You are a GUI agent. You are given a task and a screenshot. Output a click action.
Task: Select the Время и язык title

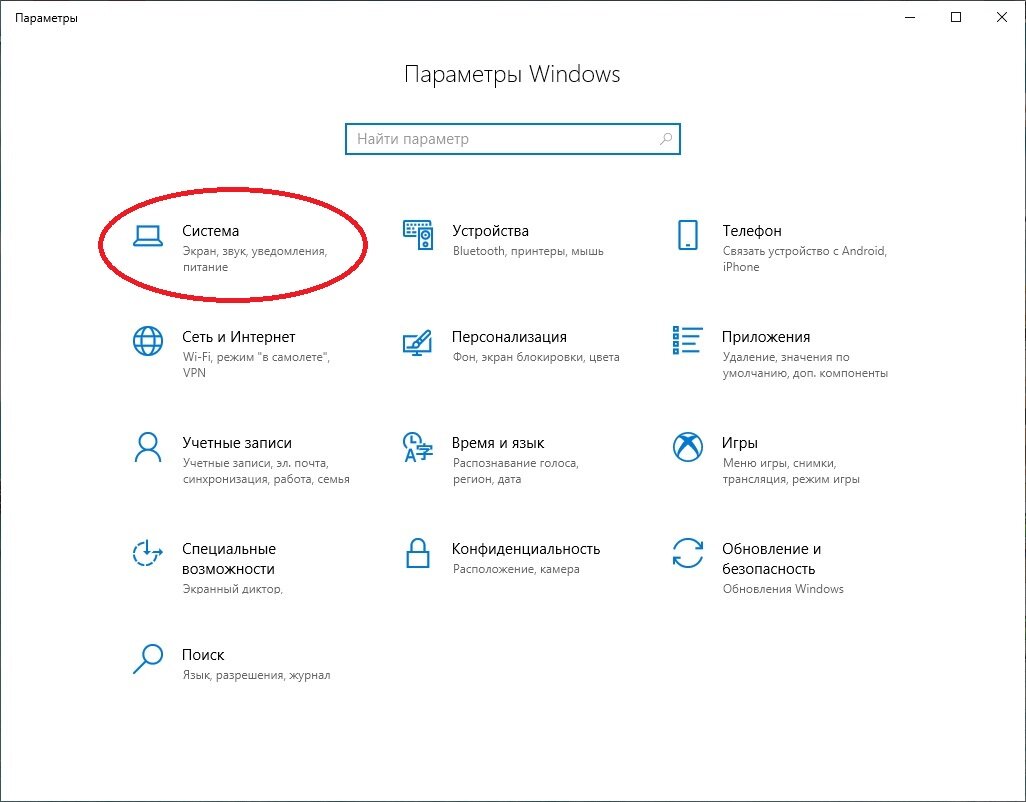(498, 443)
